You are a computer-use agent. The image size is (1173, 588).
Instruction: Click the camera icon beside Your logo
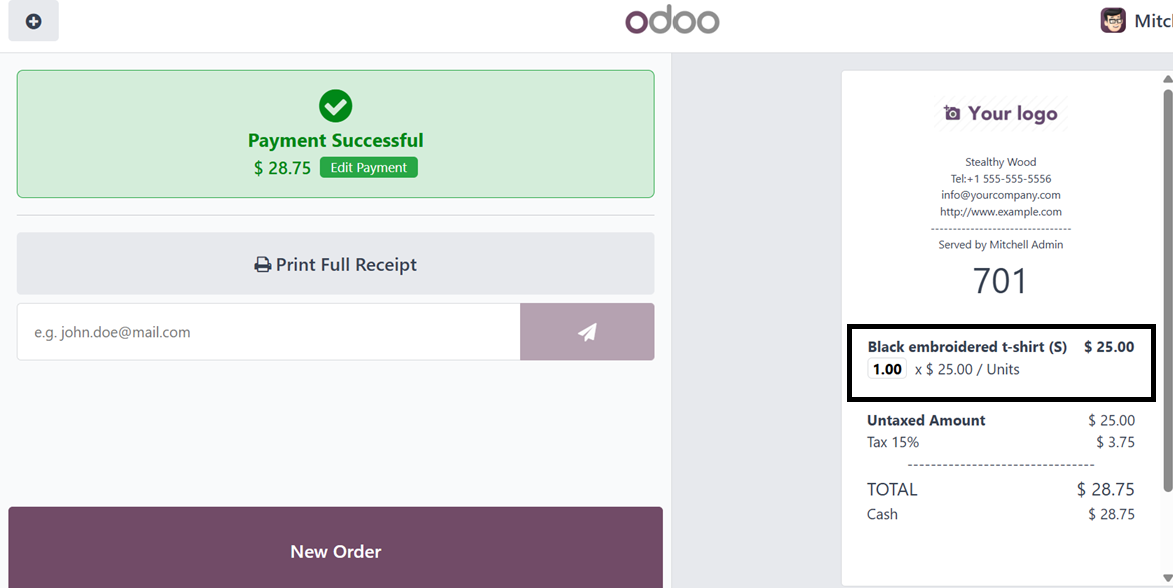pyautogui.click(x=952, y=114)
